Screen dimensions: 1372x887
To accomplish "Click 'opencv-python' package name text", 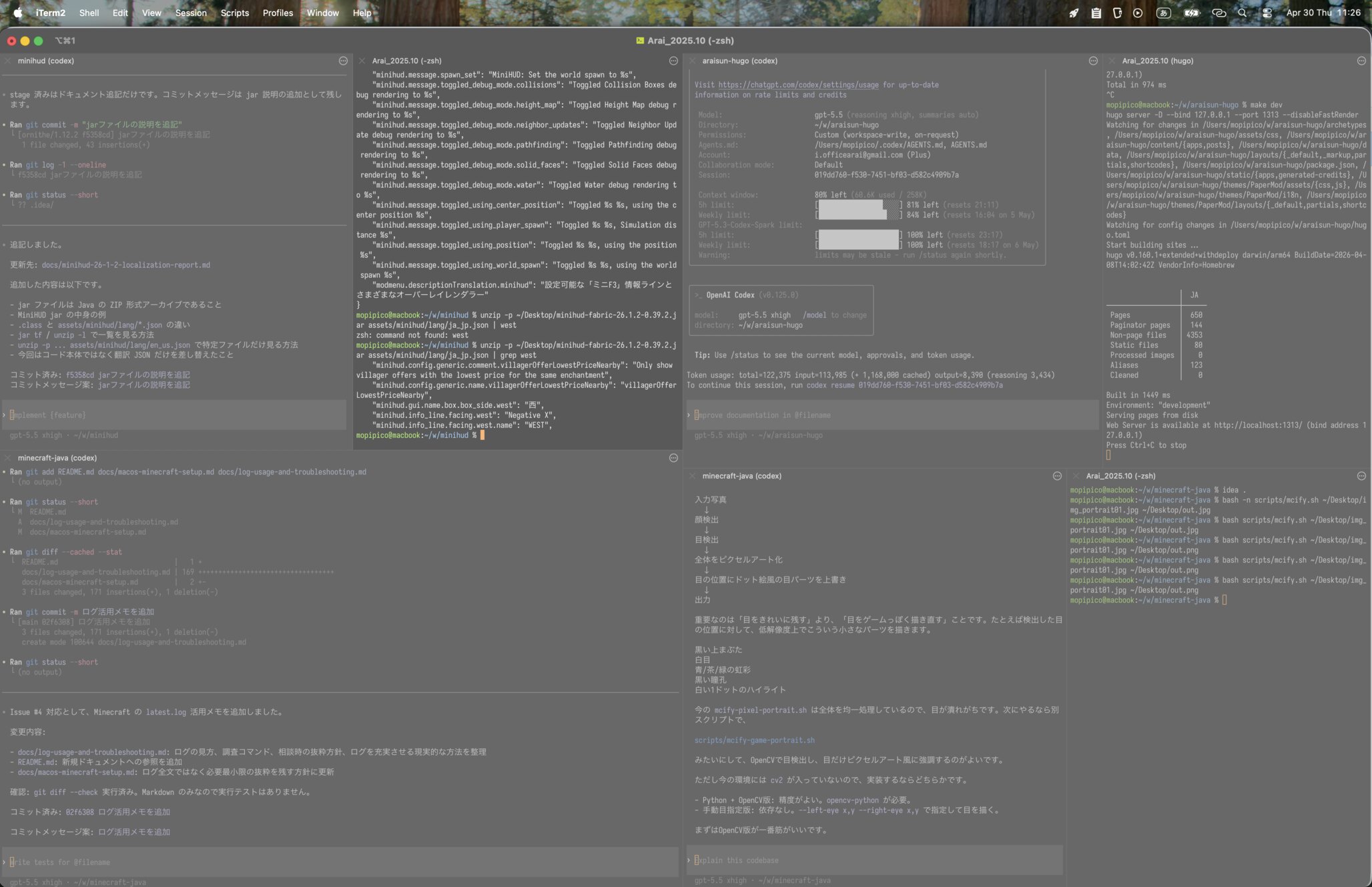I will click(x=852, y=800).
